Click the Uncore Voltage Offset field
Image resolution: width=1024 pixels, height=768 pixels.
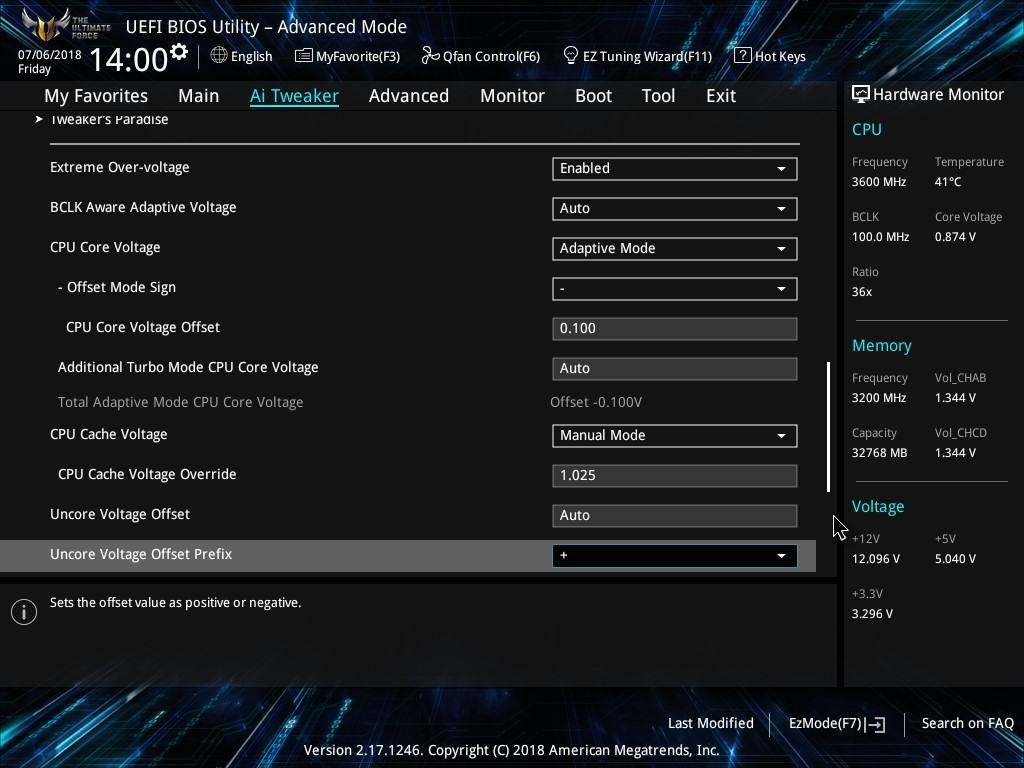coord(675,515)
